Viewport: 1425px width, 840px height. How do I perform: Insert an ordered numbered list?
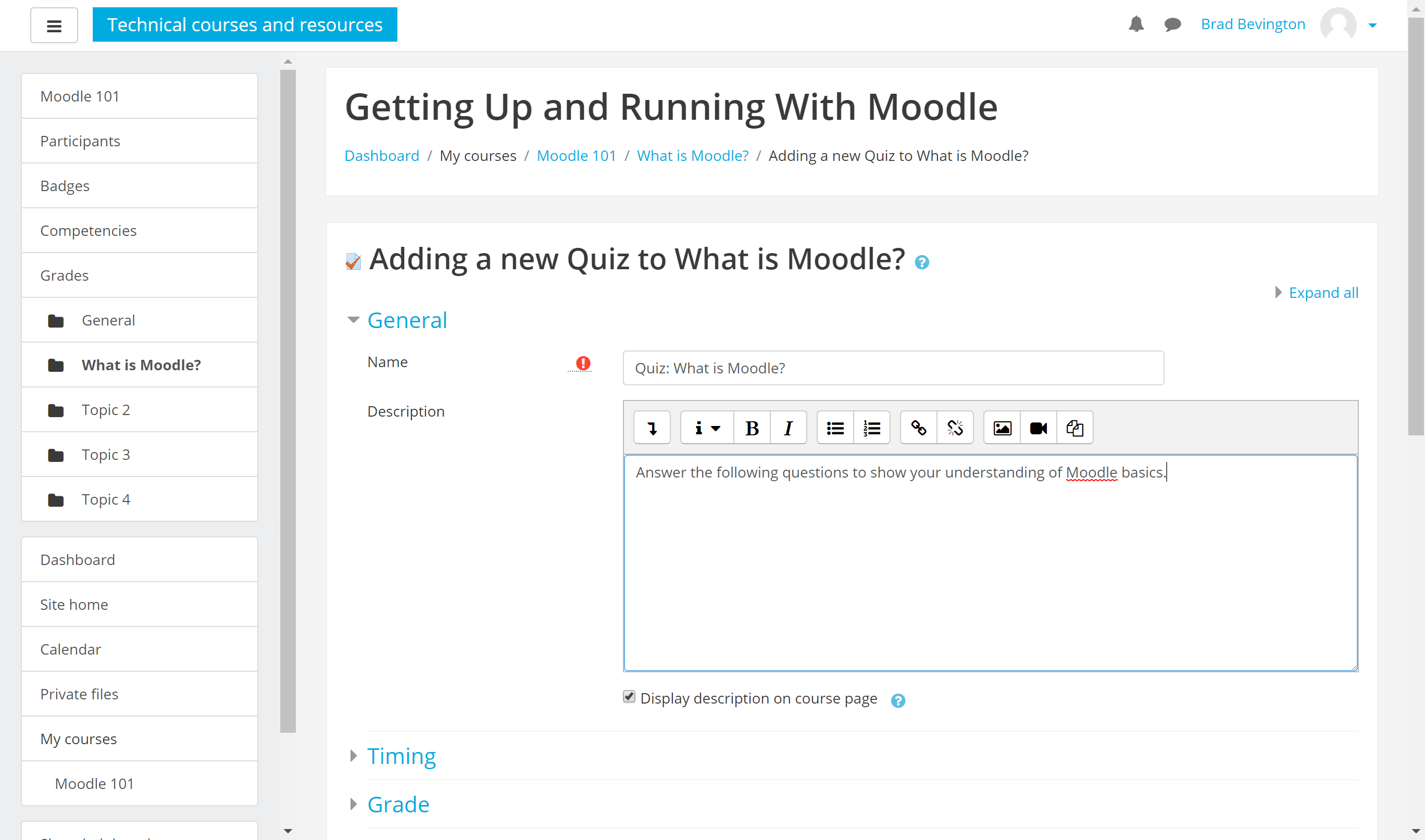871,428
